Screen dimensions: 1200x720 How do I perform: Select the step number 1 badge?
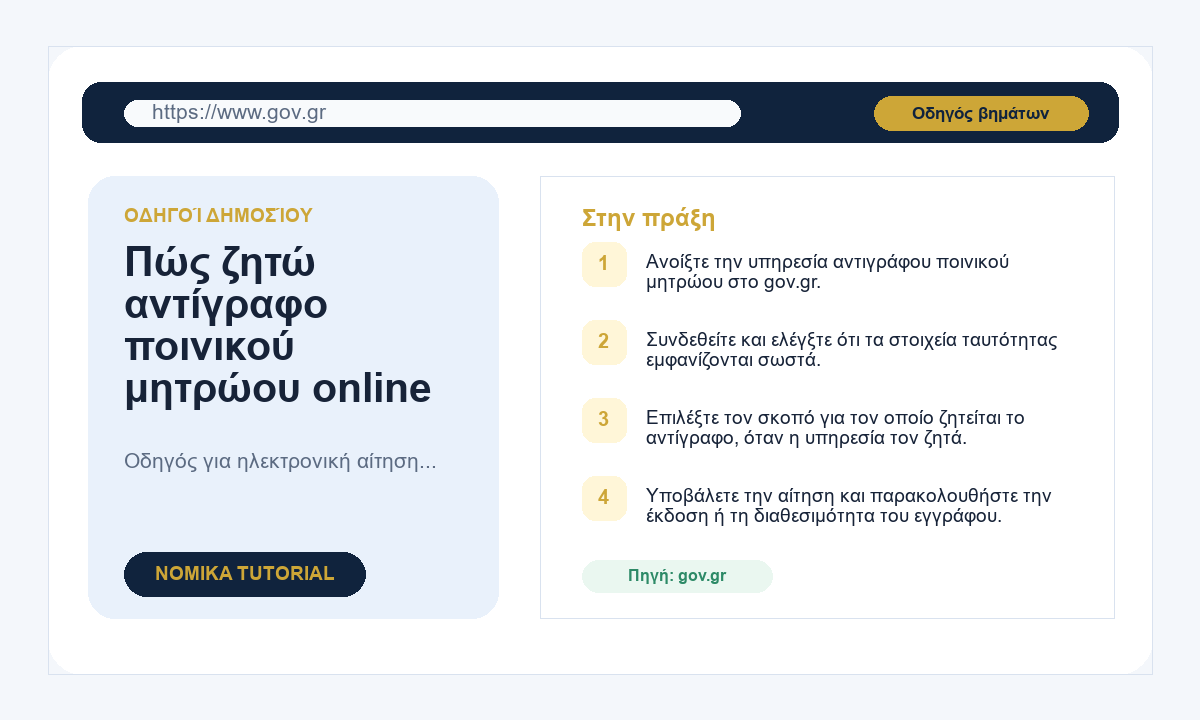click(604, 264)
